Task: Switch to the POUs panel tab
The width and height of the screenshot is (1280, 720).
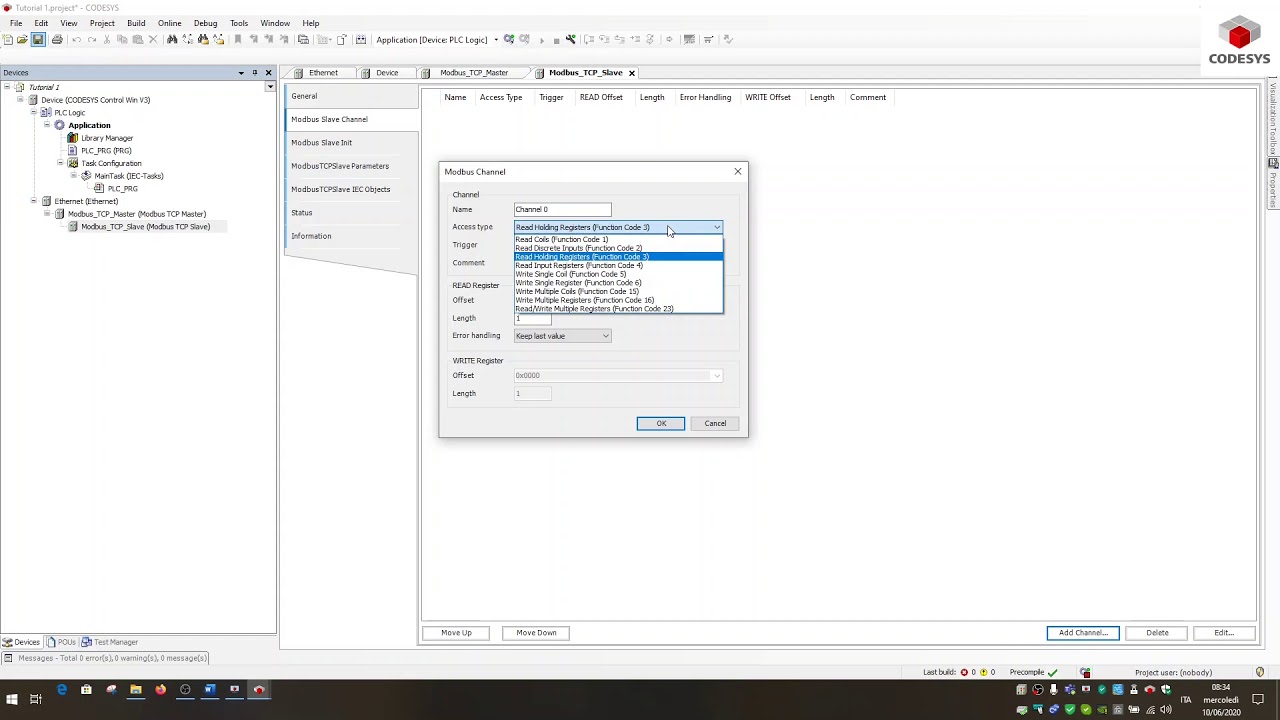Action: (x=61, y=642)
